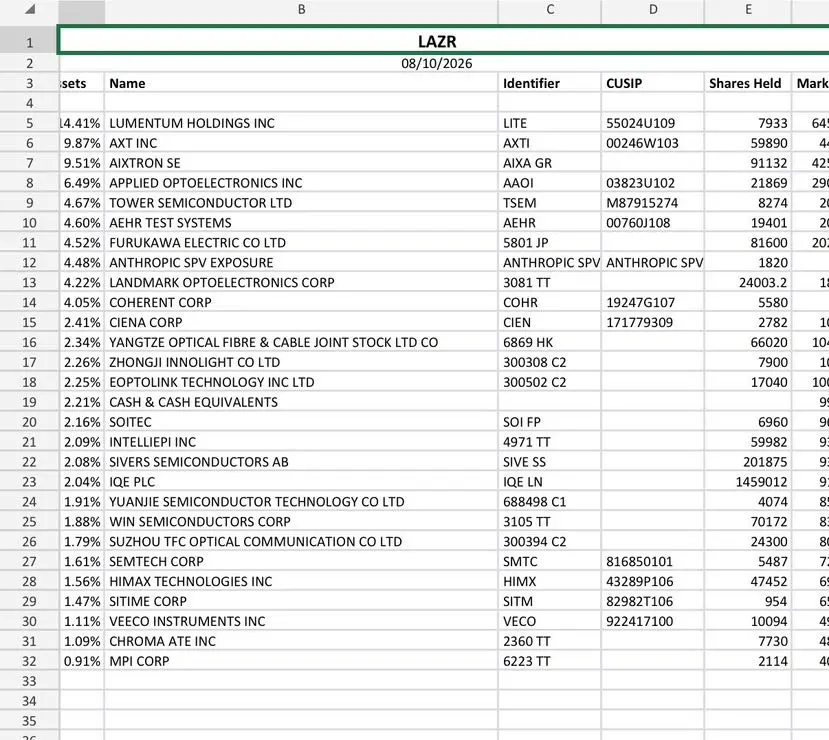Click CUSIP value 816850101
This screenshot has width=829, height=740.
pyautogui.click(x=652, y=561)
